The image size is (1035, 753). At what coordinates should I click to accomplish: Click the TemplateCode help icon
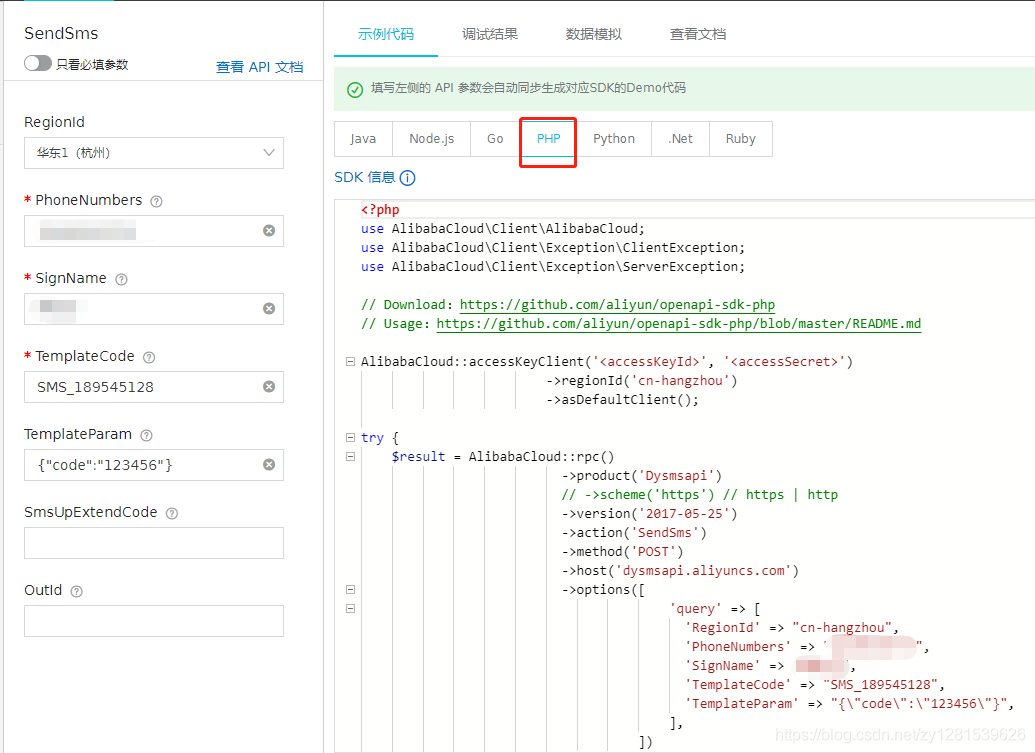(148, 356)
